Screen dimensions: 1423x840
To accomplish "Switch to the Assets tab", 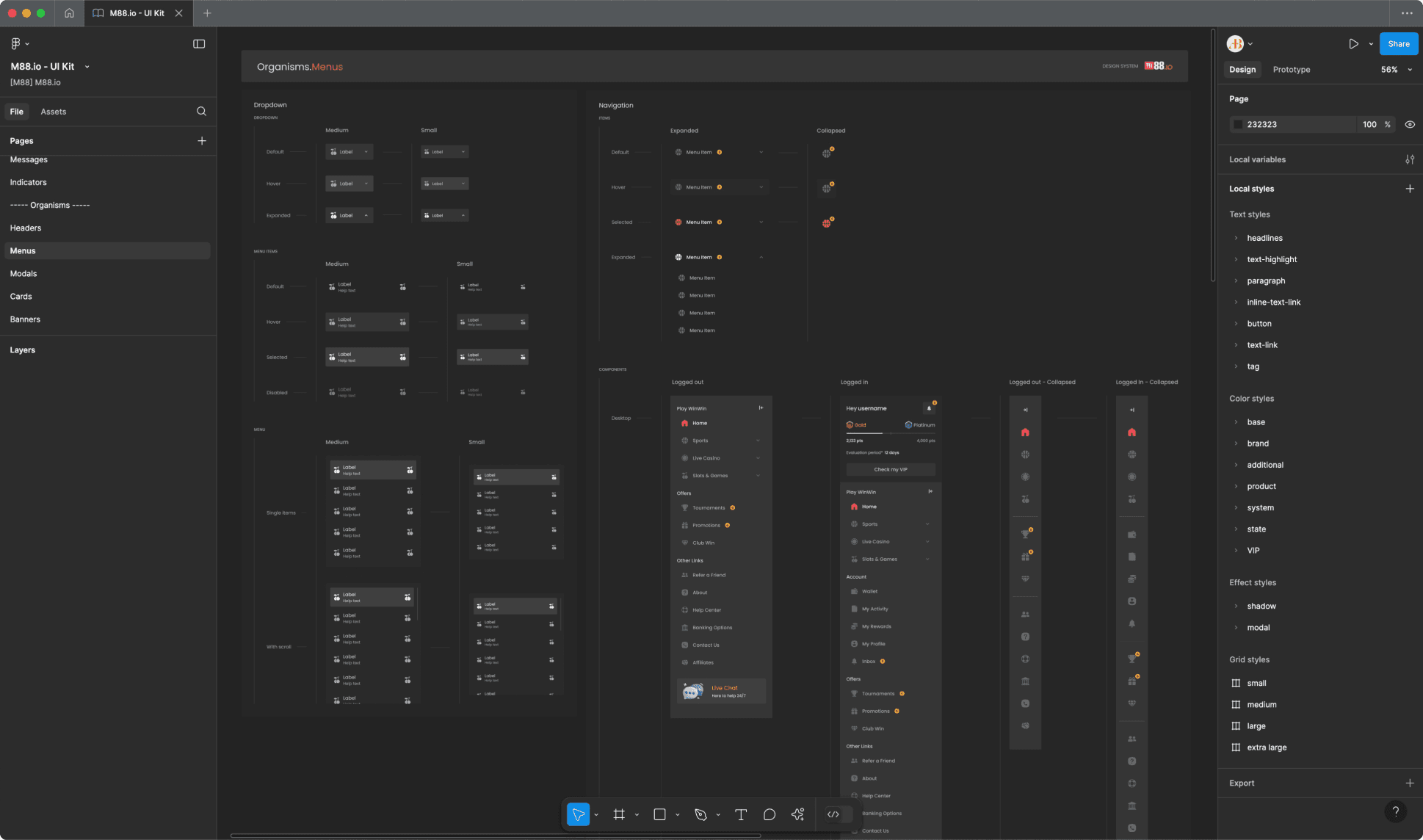I will (x=53, y=111).
